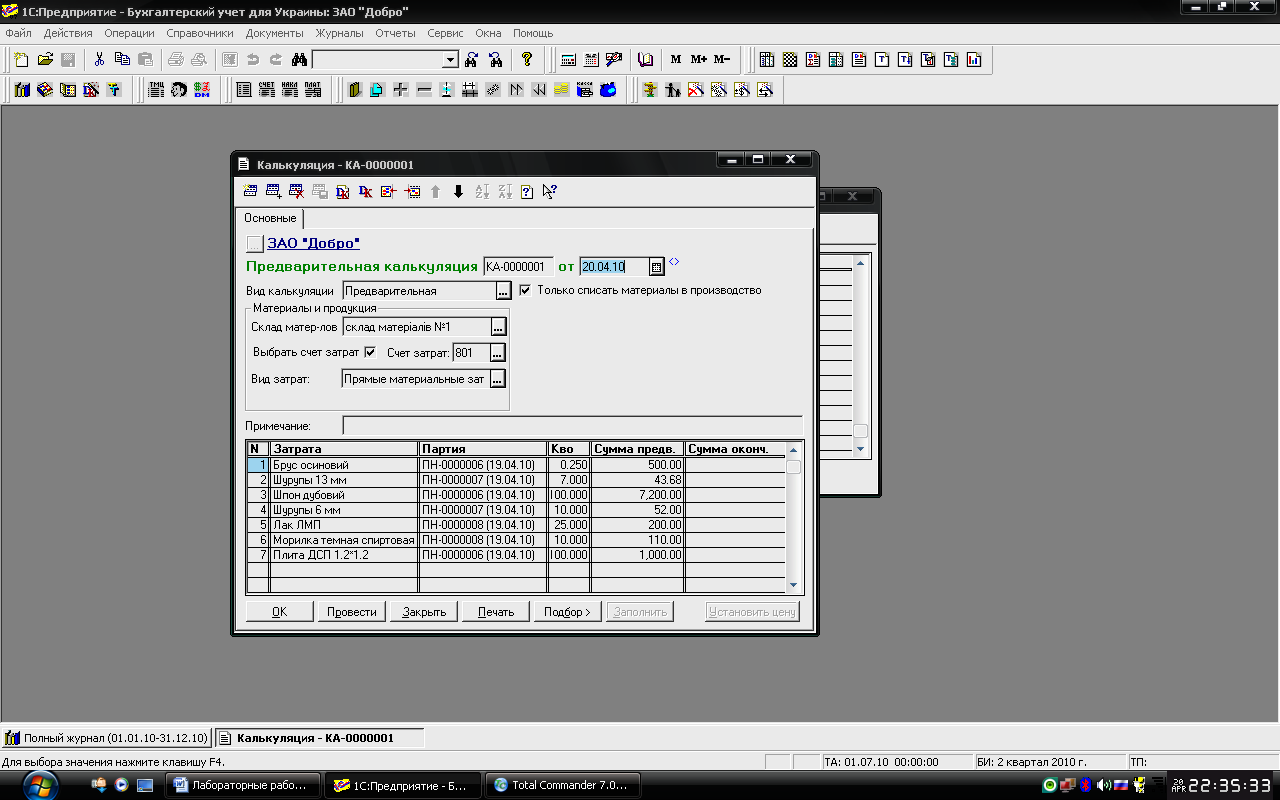
Task: Select the Лак ЛМП cell
Action: coord(344,525)
